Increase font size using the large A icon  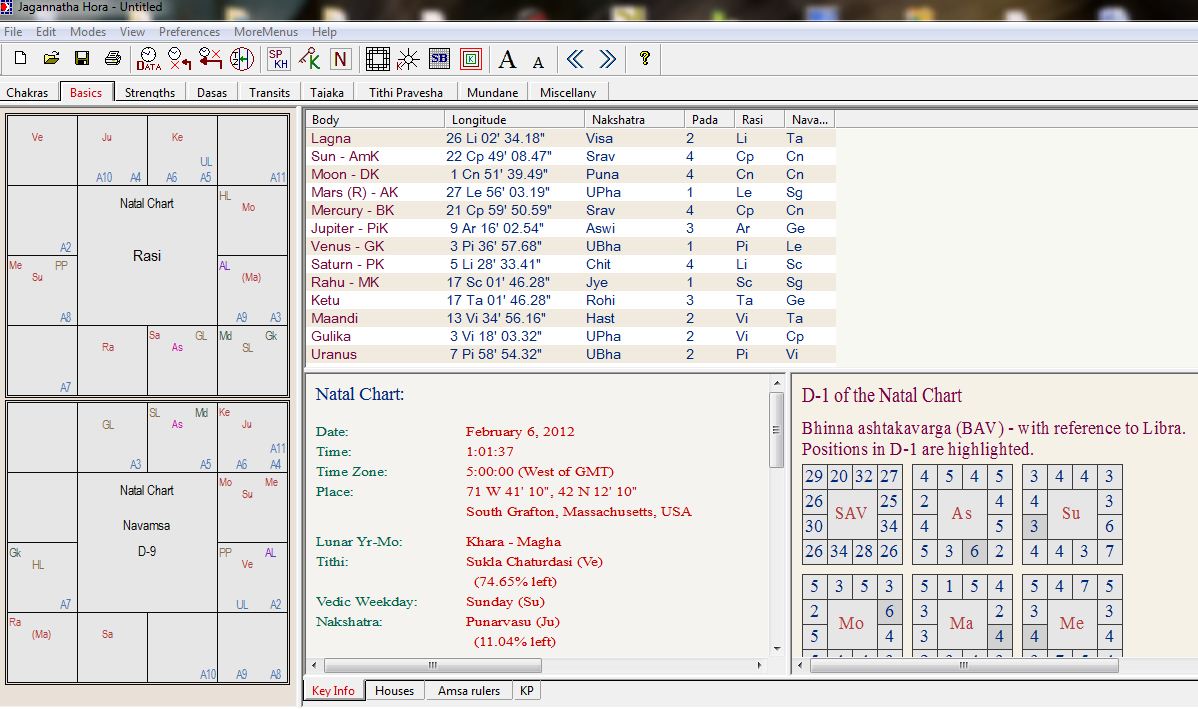click(x=507, y=59)
